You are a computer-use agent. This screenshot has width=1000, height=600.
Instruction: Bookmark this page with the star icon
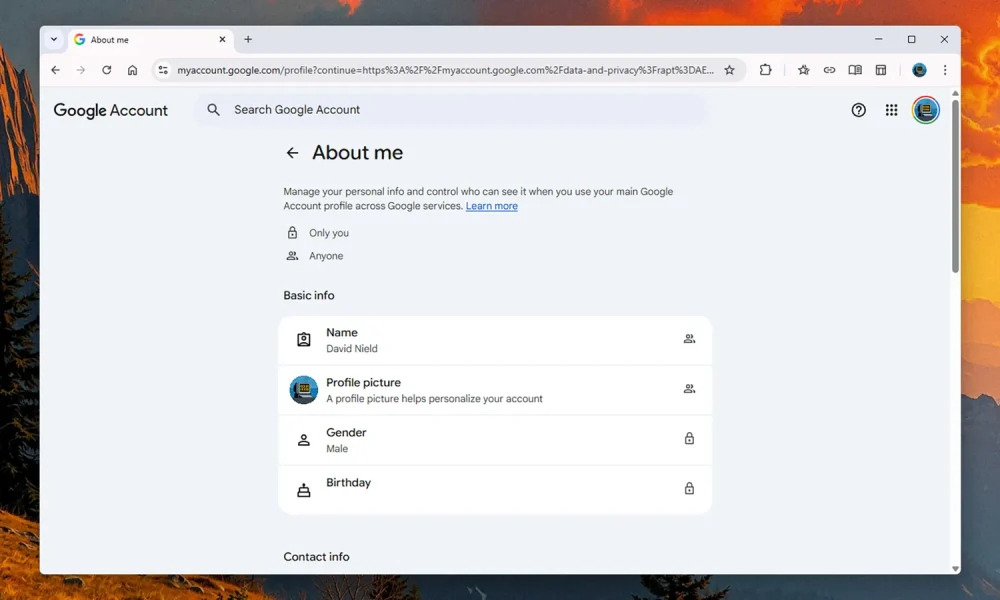730,70
